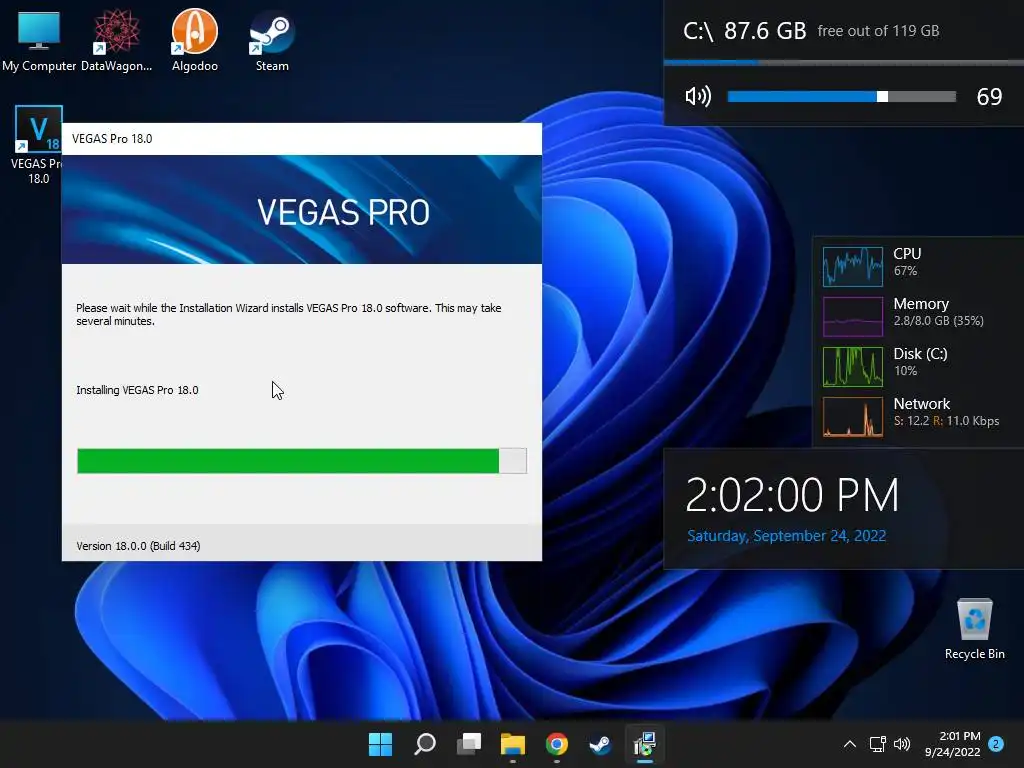Click the CPU usage graph
Image resolution: width=1024 pixels, height=768 pixels.
(x=852, y=266)
